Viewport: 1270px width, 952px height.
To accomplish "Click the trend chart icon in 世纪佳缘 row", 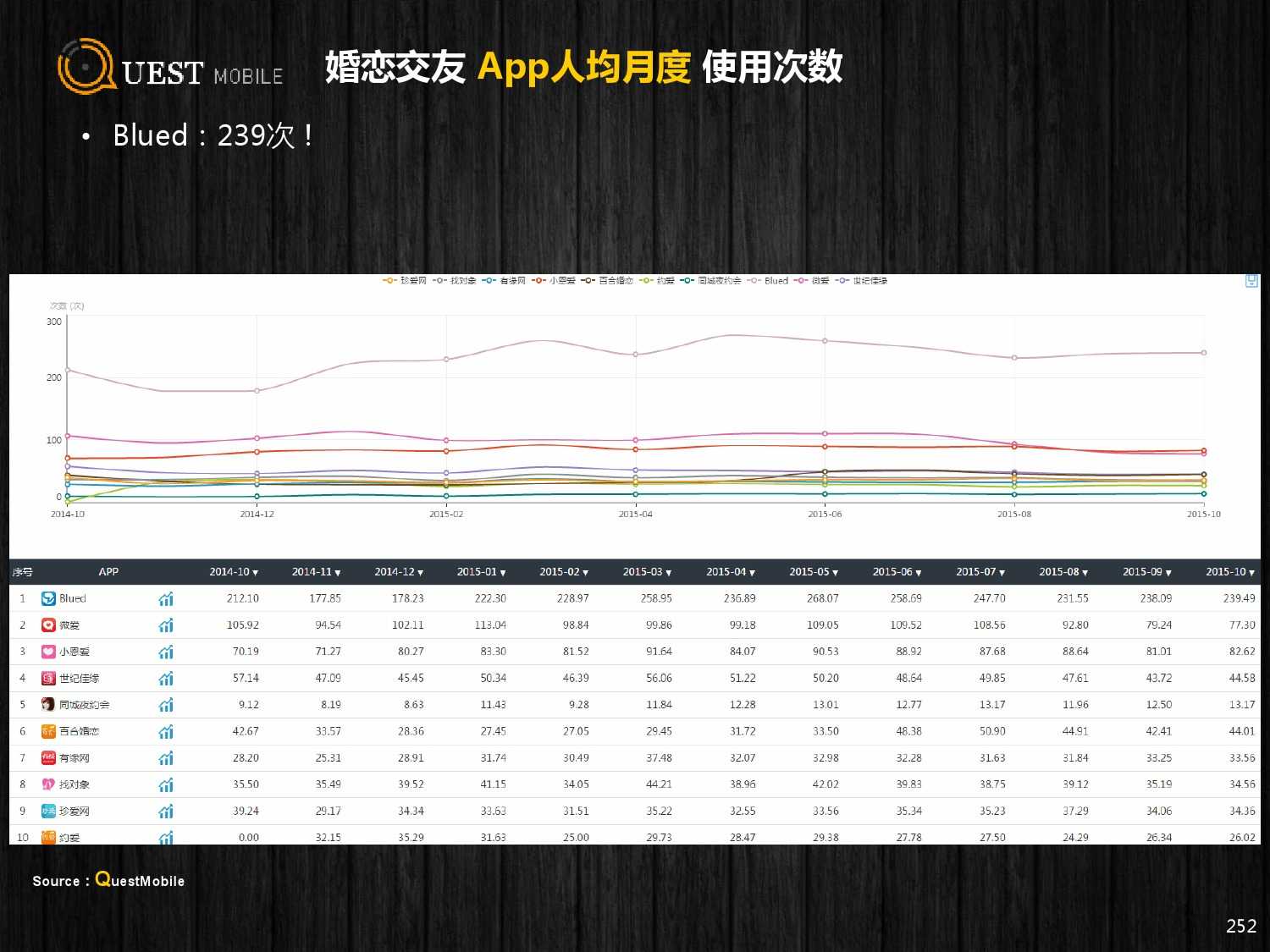I will pyautogui.click(x=166, y=679).
